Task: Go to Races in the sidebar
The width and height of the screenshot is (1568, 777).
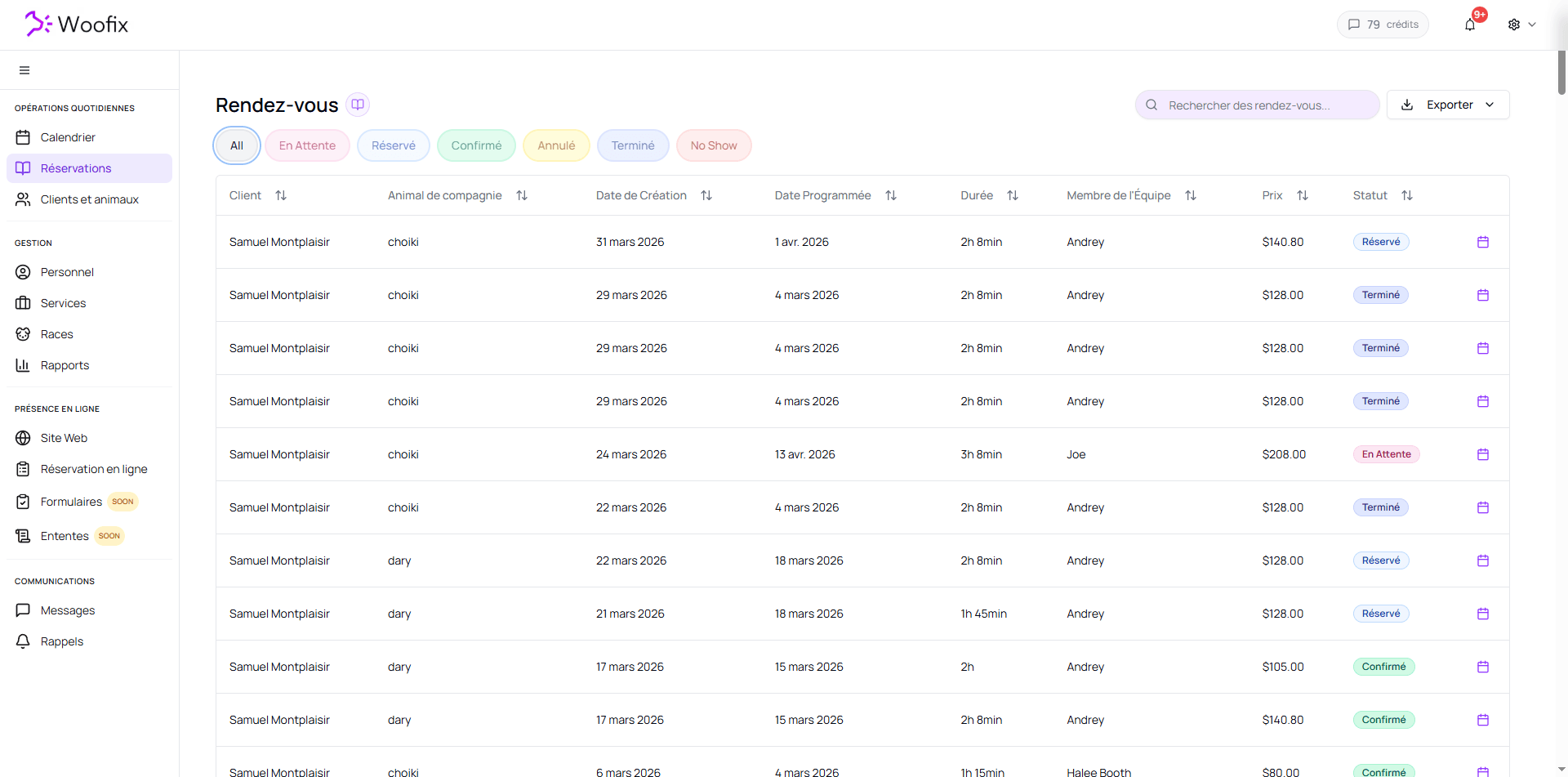Action: pyautogui.click(x=56, y=334)
